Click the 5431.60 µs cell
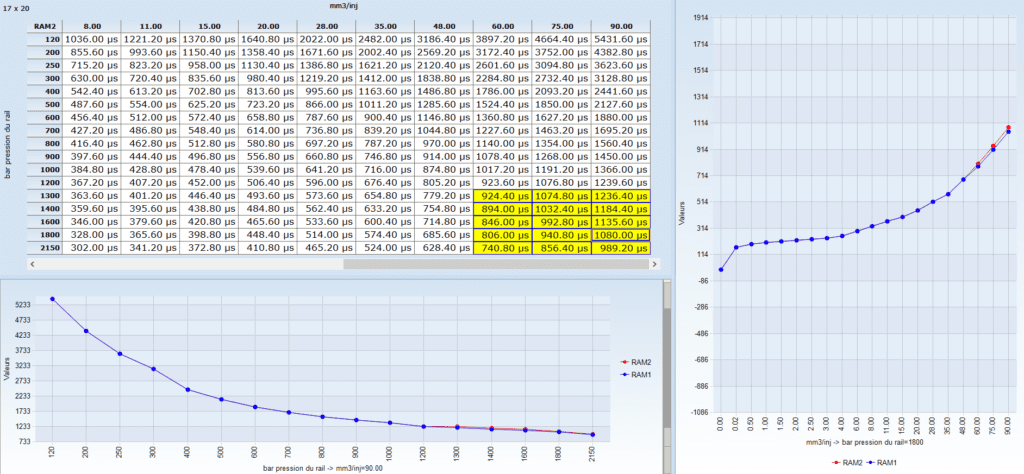Screen dimensions: 1024x474 [620, 37]
